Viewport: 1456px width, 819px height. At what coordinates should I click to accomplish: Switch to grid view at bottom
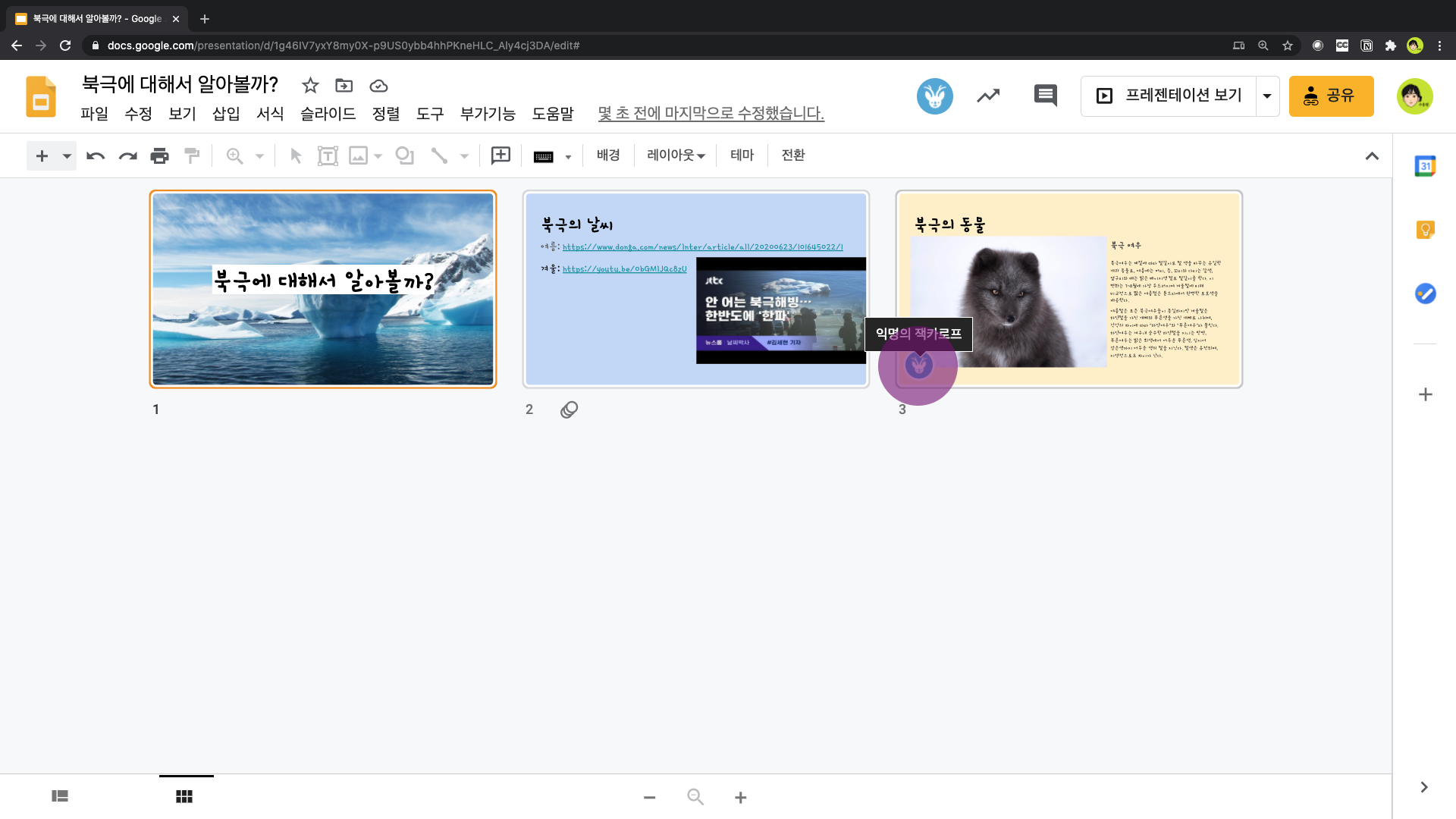pos(184,796)
